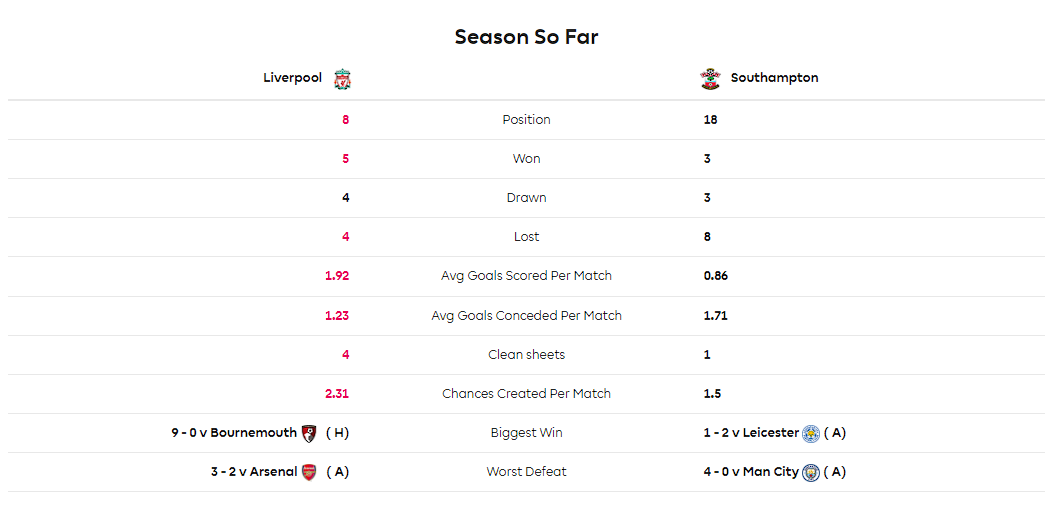Select the 1 - 2 v Leicester result
The width and height of the screenshot is (1058, 514).
click(751, 433)
